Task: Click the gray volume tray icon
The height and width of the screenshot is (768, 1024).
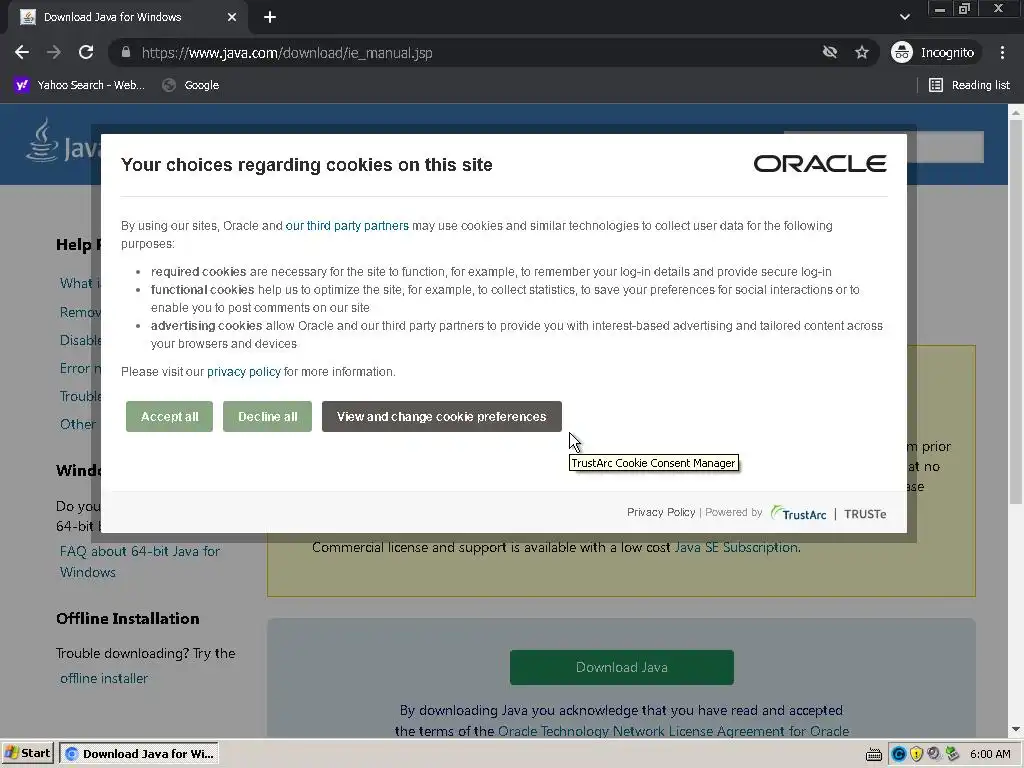Action: click(x=934, y=754)
